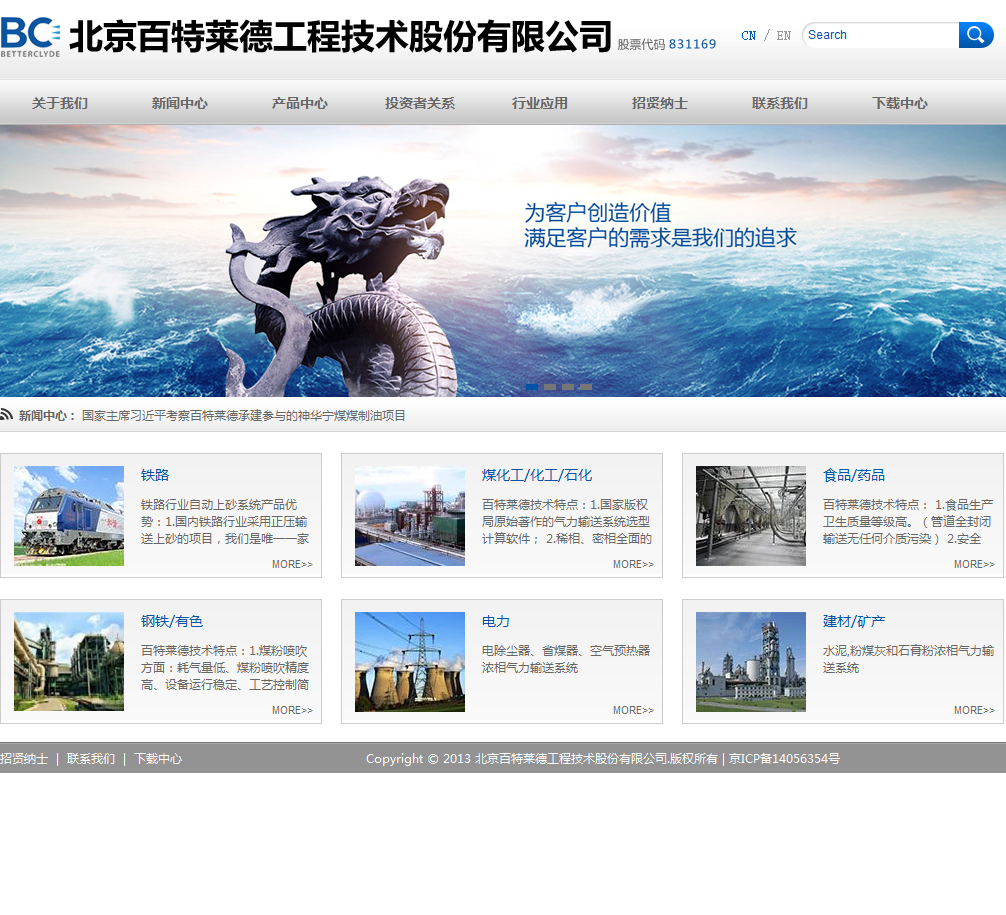Select the second banner slide indicator

point(550,387)
